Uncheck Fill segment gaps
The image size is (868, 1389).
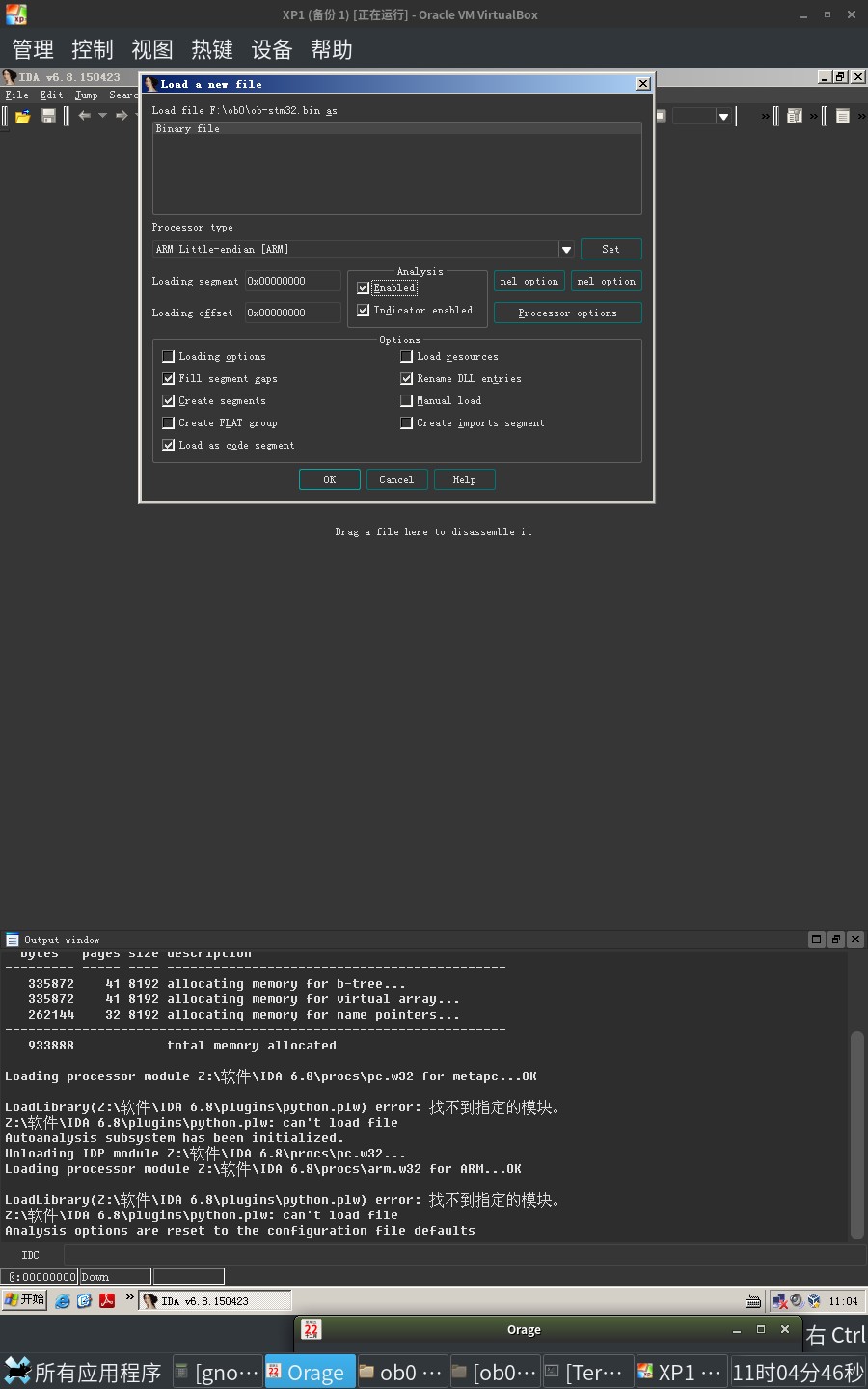(x=168, y=378)
